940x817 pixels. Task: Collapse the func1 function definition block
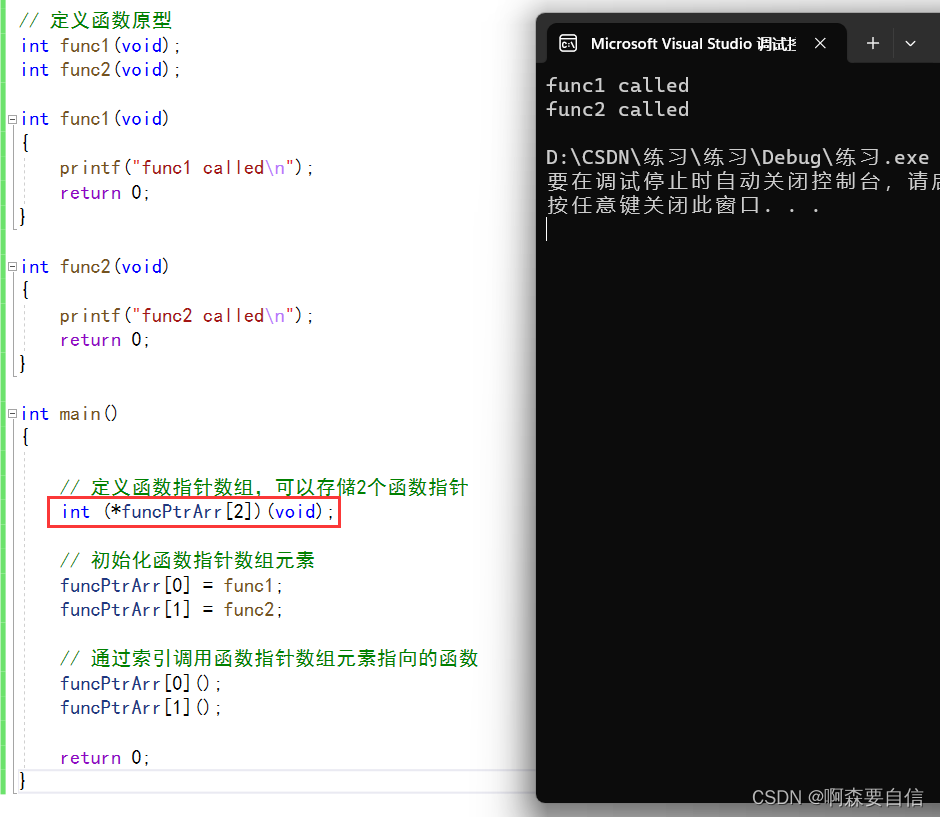click(x=12, y=119)
